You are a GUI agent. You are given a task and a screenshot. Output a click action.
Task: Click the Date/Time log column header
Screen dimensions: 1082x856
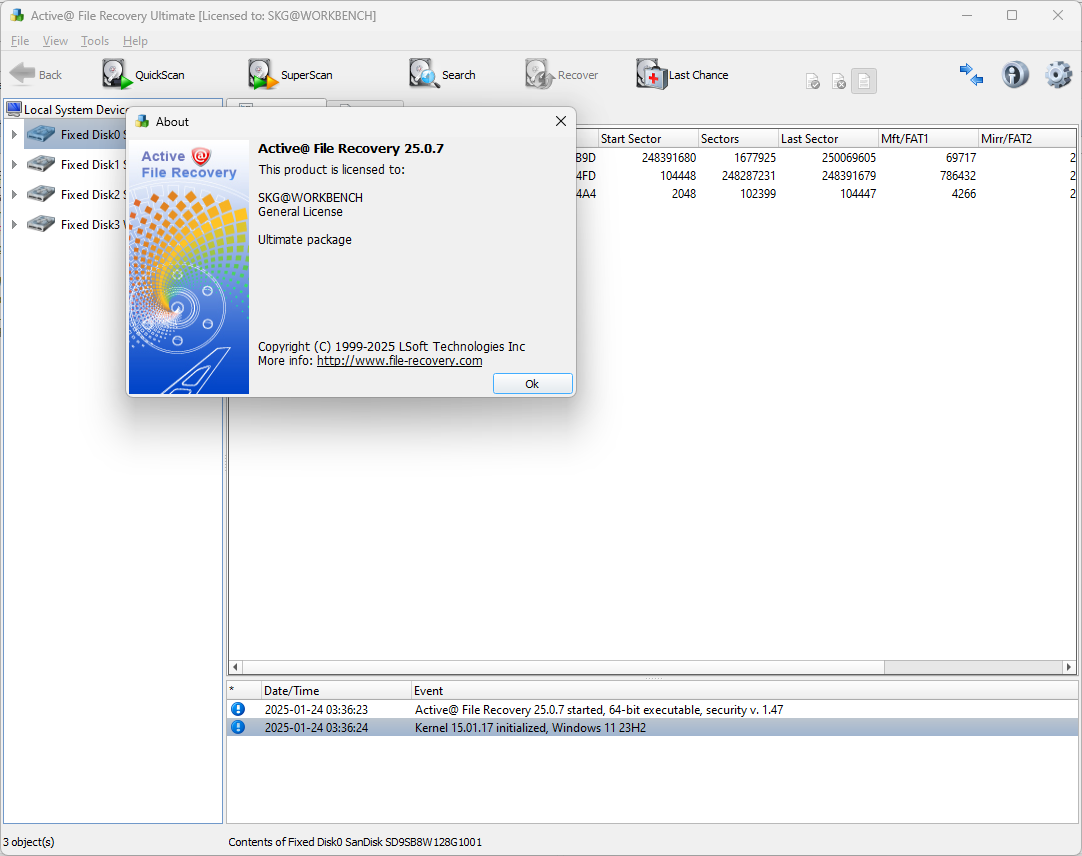pos(335,690)
